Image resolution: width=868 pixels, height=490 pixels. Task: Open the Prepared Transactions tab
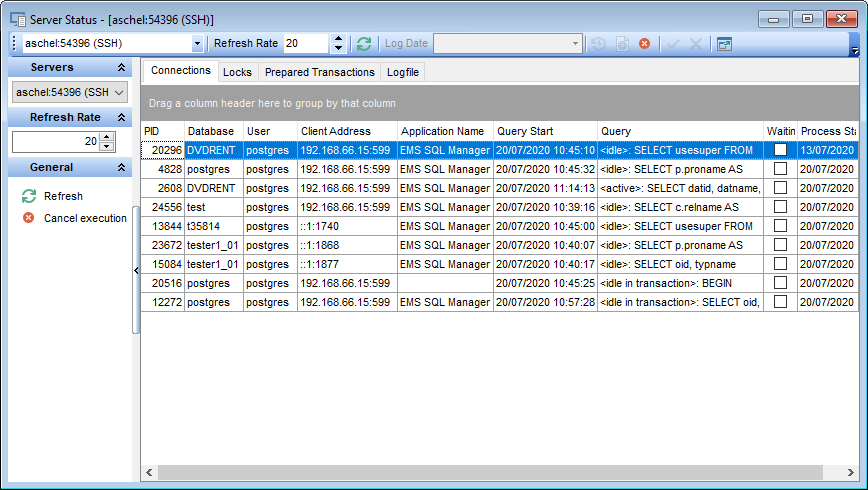pos(319,72)
